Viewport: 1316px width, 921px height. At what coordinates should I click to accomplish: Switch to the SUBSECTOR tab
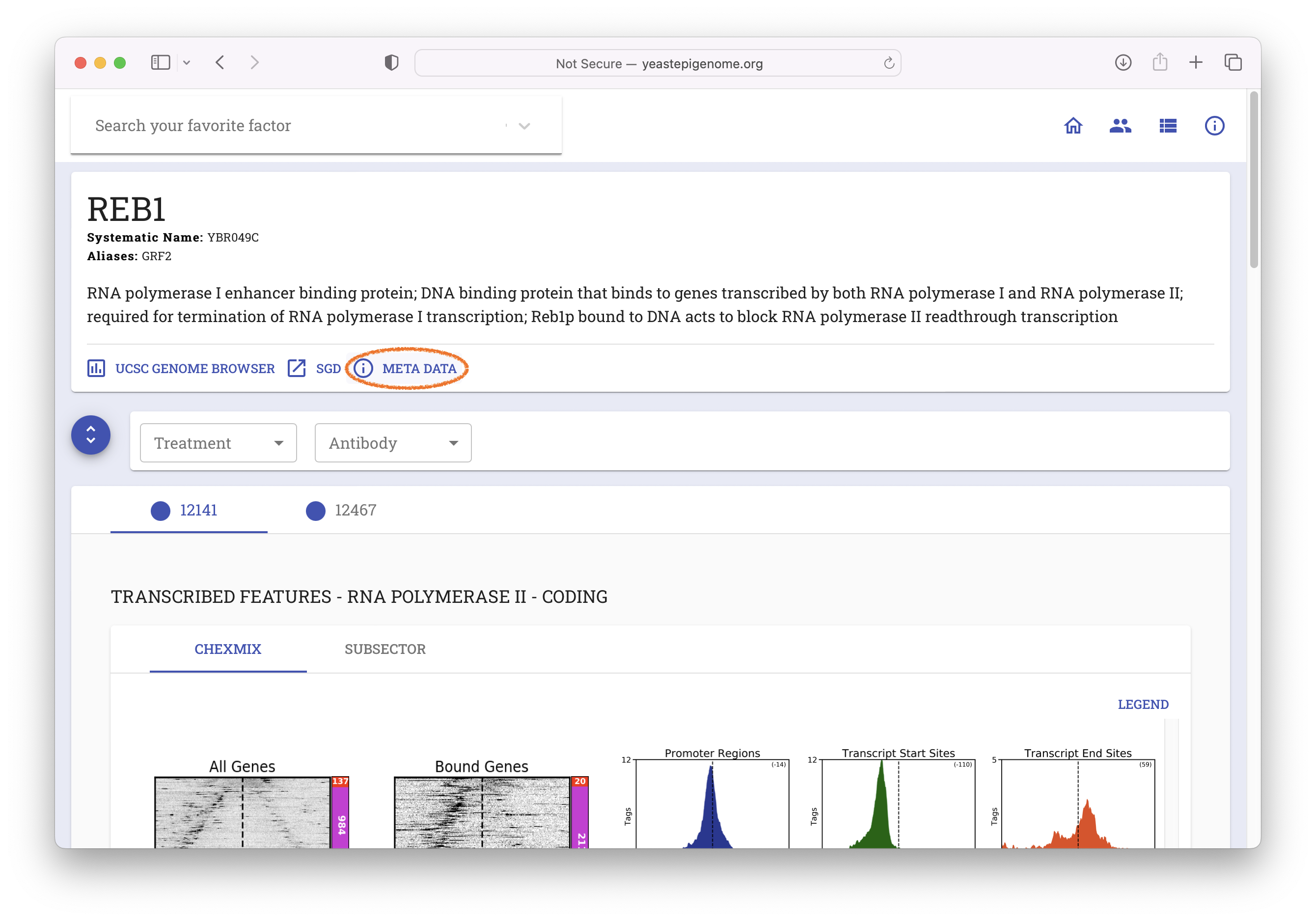pos(384,649)
